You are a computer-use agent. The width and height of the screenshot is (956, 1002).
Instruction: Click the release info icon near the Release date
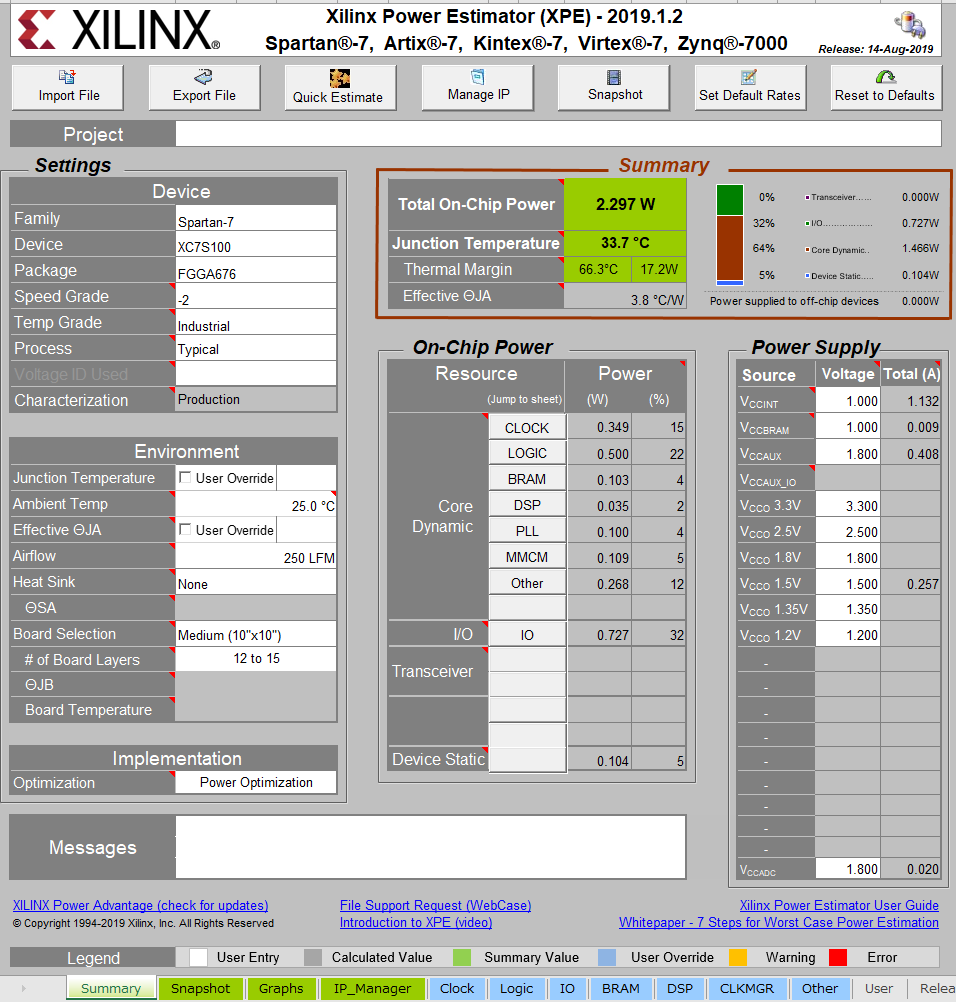pos(910,26)
